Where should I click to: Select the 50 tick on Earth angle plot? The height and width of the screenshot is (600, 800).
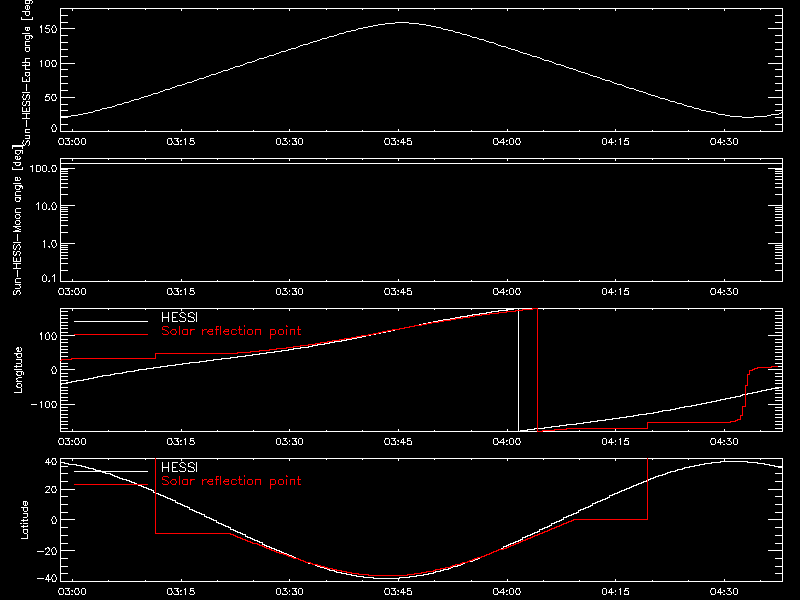point(51,97)
